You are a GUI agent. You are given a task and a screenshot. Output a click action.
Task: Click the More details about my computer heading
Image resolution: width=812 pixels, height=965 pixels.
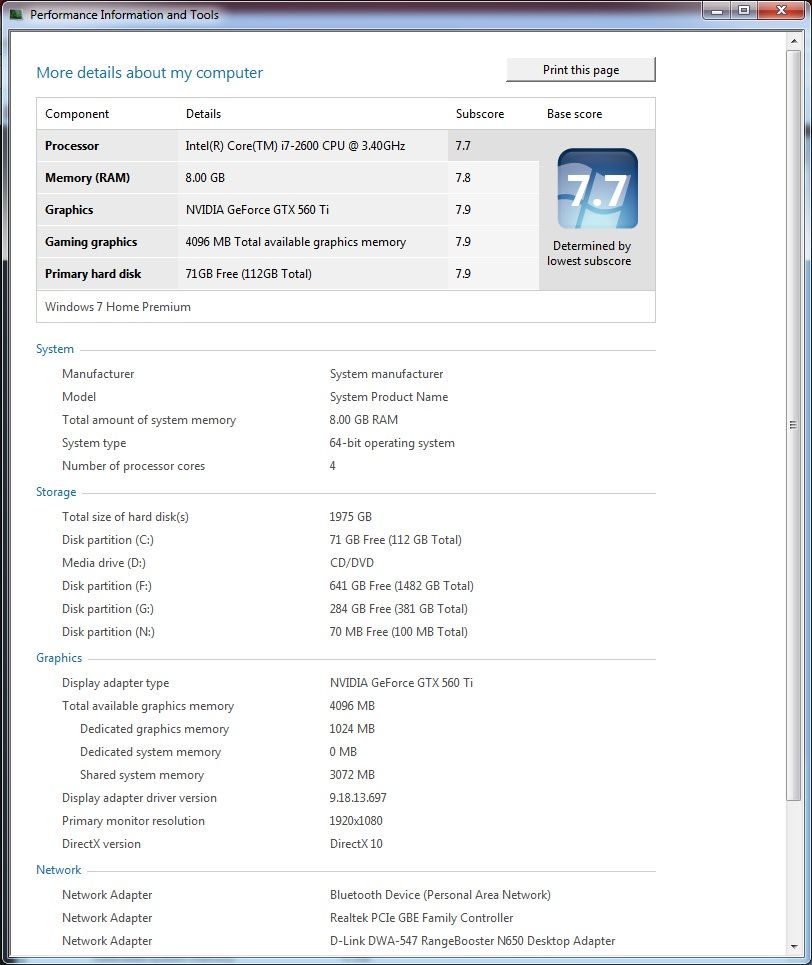150,73
